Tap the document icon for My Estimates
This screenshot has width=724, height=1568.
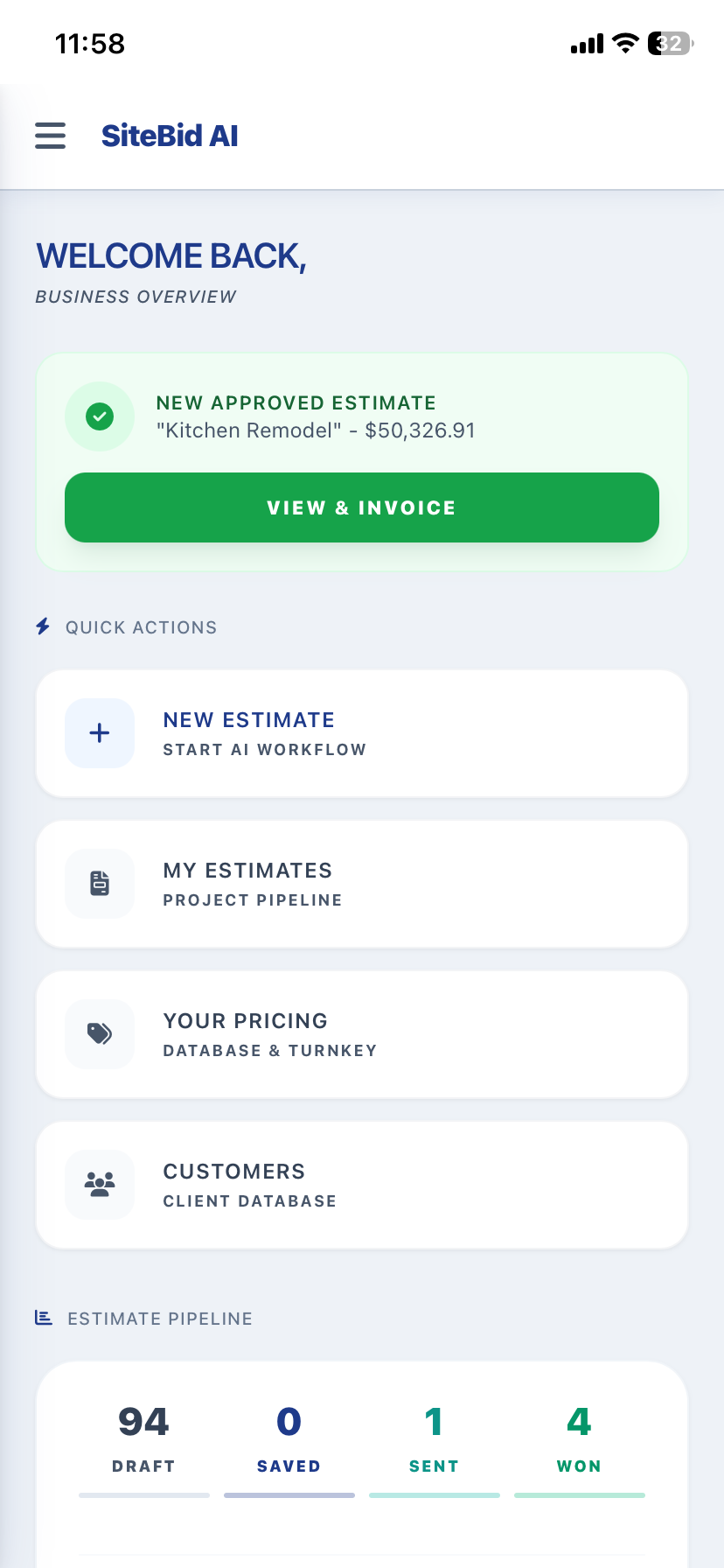click(x=100, y=884)
